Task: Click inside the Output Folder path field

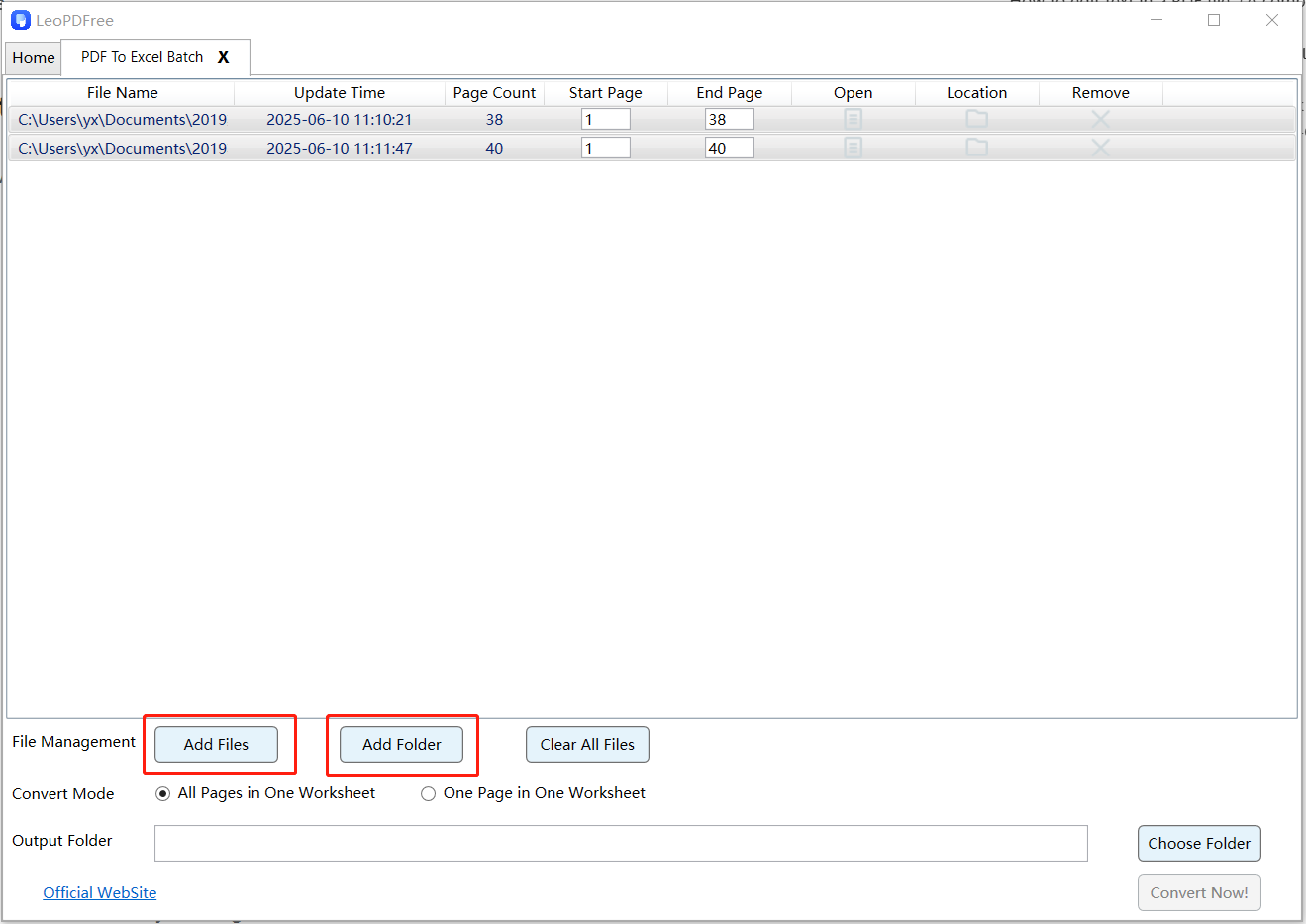Action: (x=621, y=843)
